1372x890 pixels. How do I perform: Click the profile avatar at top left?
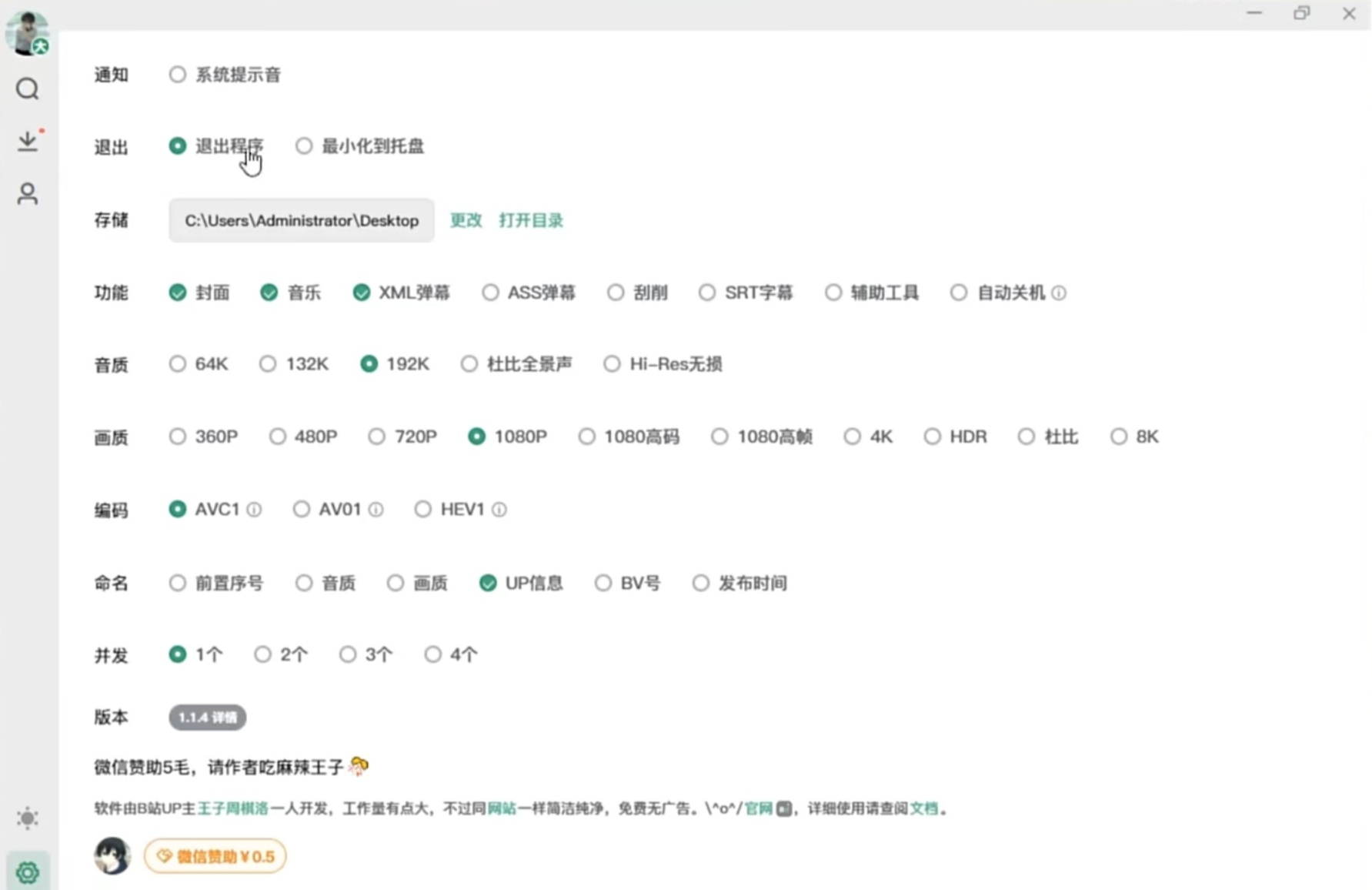click(28, 33)
